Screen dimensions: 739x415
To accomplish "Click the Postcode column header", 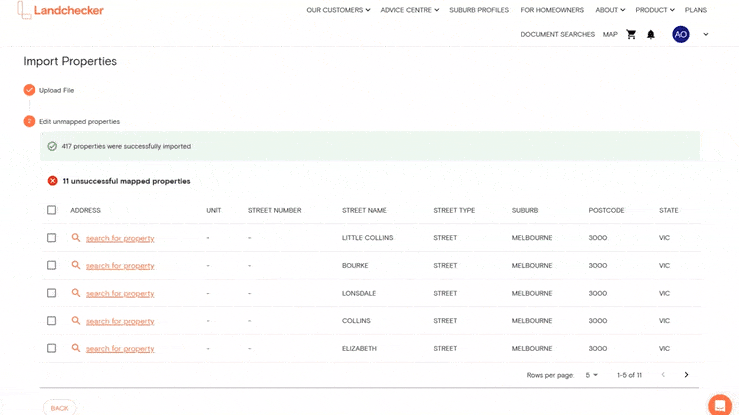I will pos(606,210).
